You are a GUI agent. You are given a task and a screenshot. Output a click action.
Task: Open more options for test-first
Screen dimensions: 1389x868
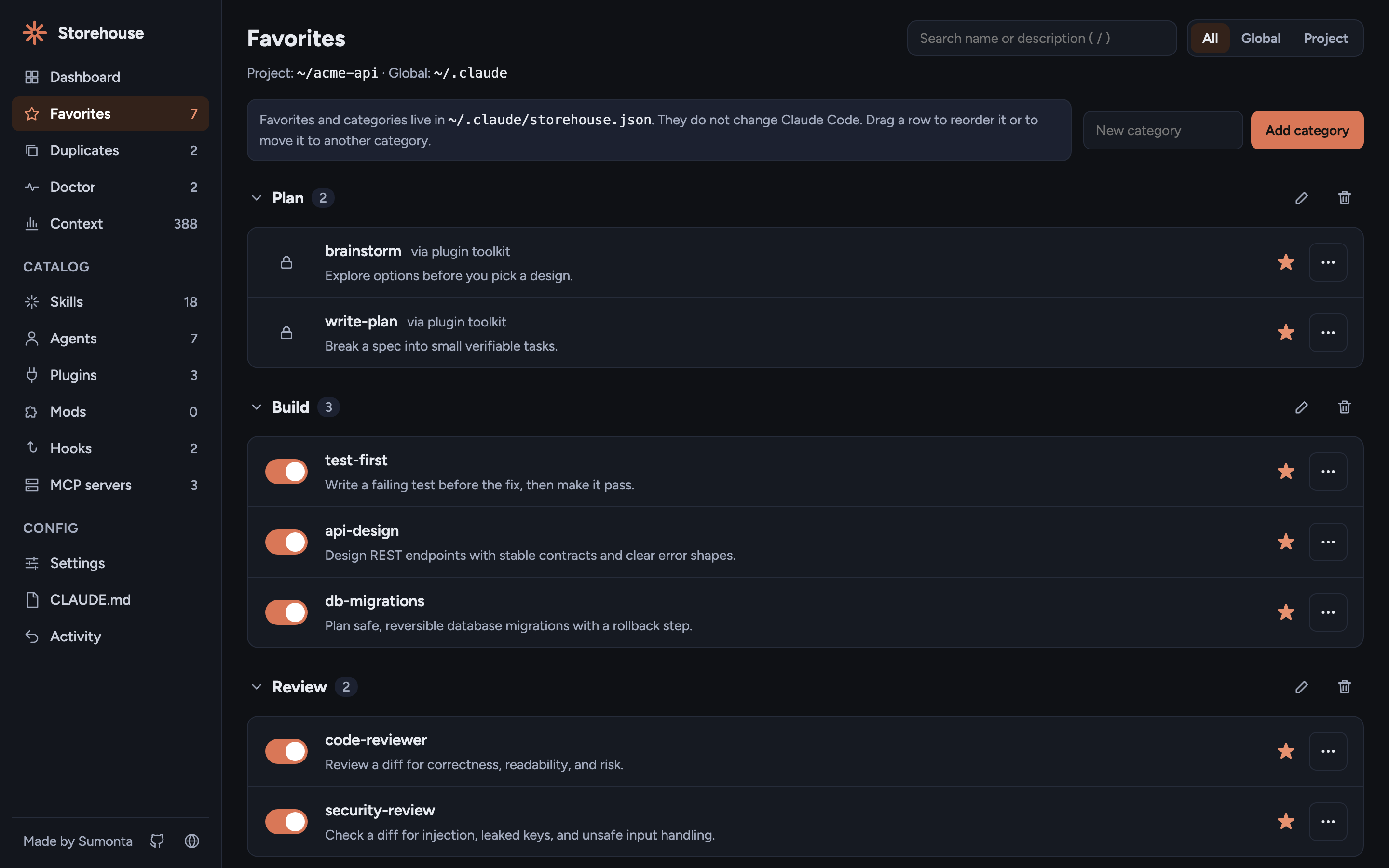click(1328, 471)
